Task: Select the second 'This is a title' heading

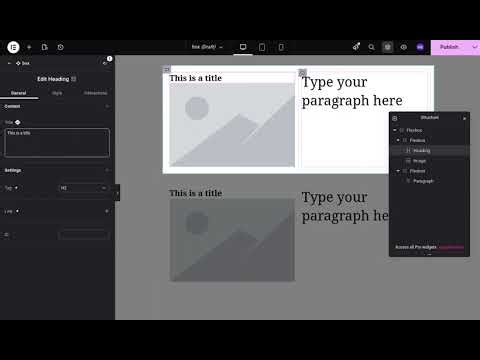Action: tap(196, 193)
